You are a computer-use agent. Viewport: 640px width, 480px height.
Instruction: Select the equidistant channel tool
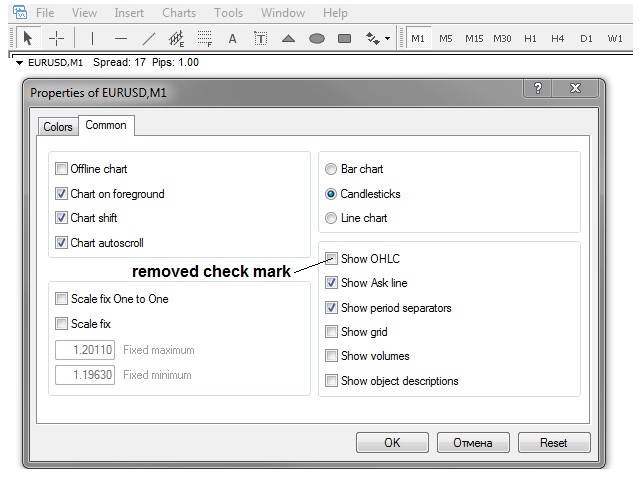click(177, 39)
